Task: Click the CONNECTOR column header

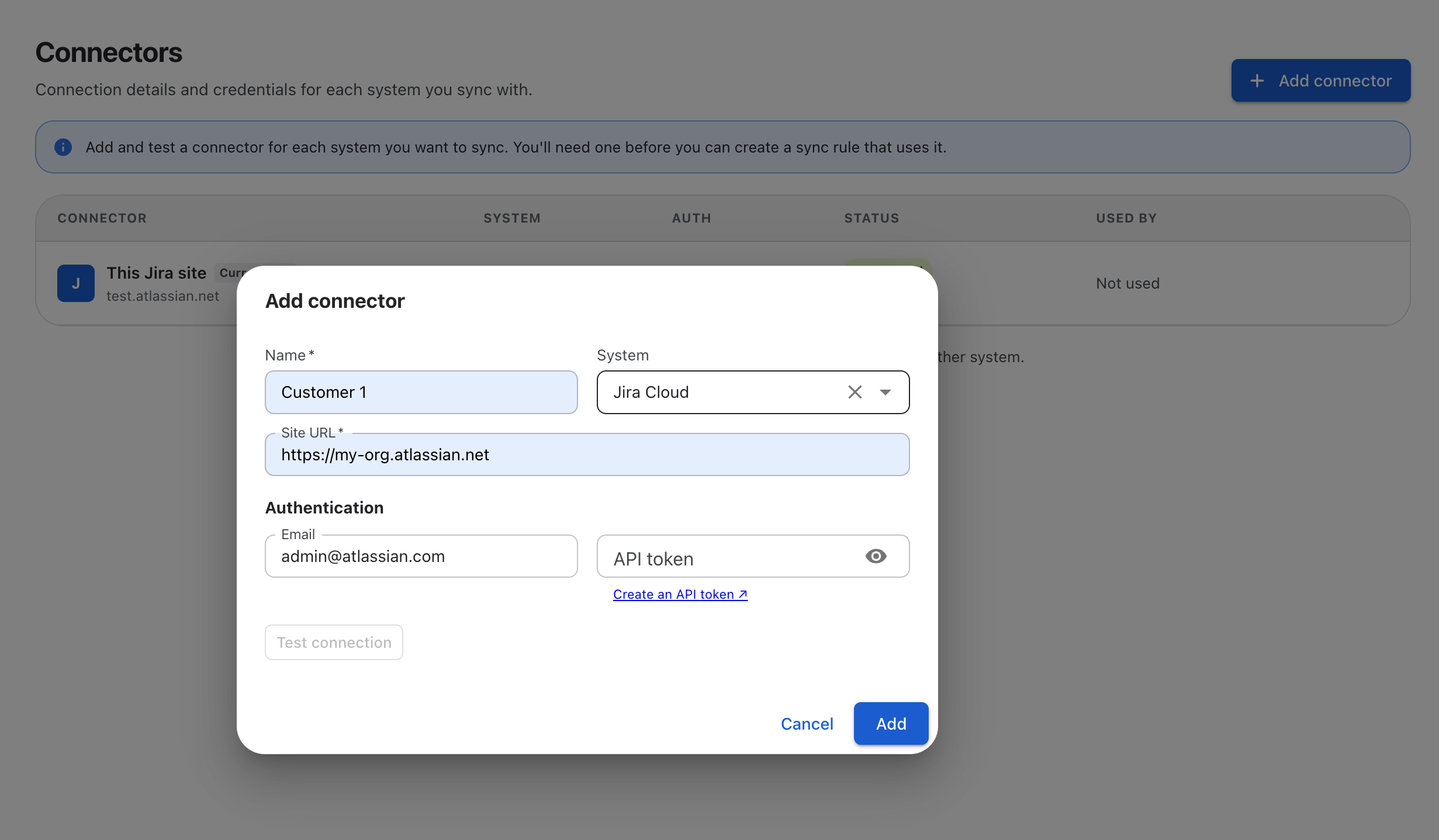Action: (102, 218)
